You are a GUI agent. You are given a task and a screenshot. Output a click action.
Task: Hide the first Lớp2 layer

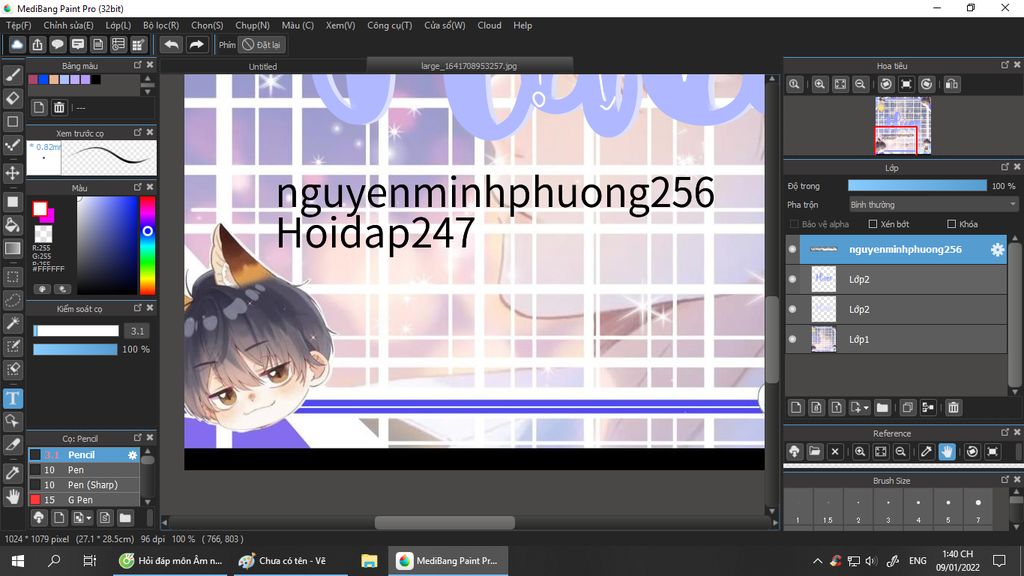click(792, 280)
